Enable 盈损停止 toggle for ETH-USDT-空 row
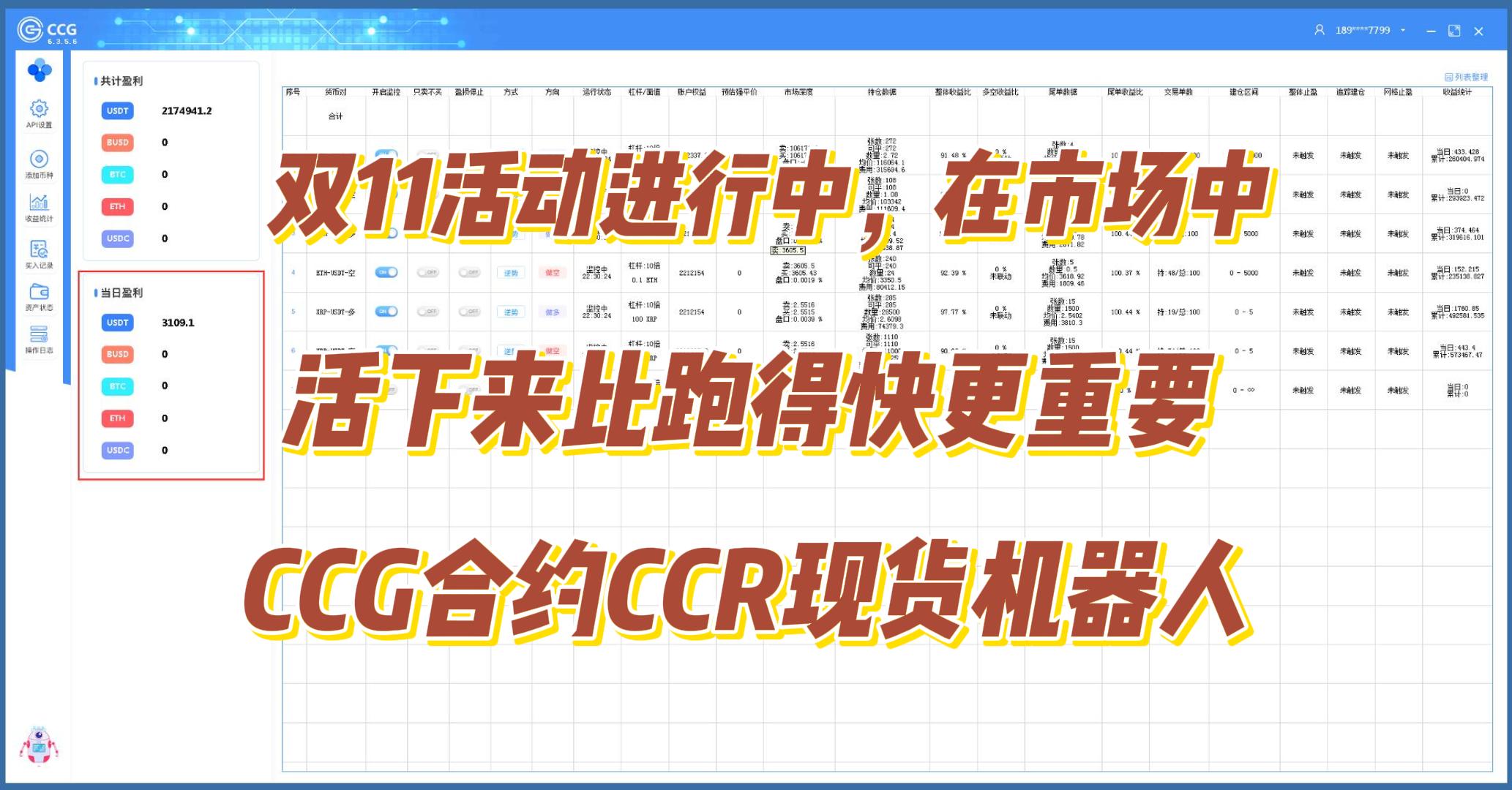1512x790 pixels. (468, 272)
